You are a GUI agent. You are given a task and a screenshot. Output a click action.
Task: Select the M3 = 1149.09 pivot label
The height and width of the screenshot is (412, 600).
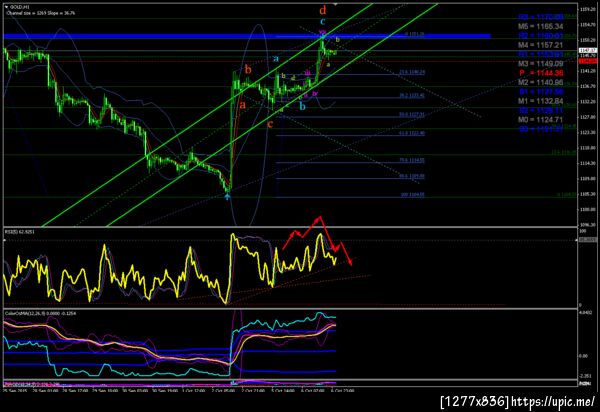point(541,64)
